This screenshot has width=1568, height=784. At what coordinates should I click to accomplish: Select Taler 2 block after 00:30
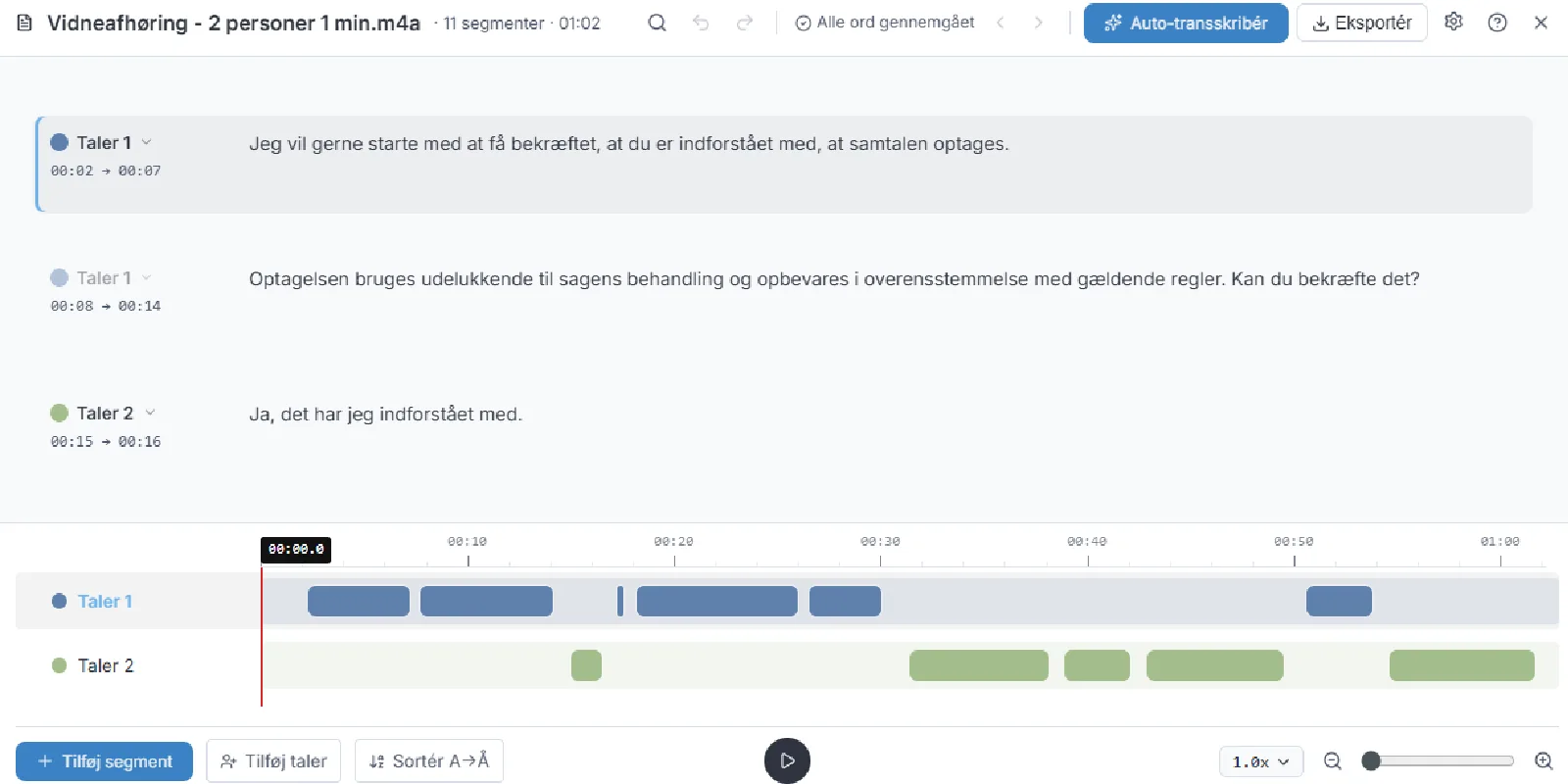tap(979, 665)
